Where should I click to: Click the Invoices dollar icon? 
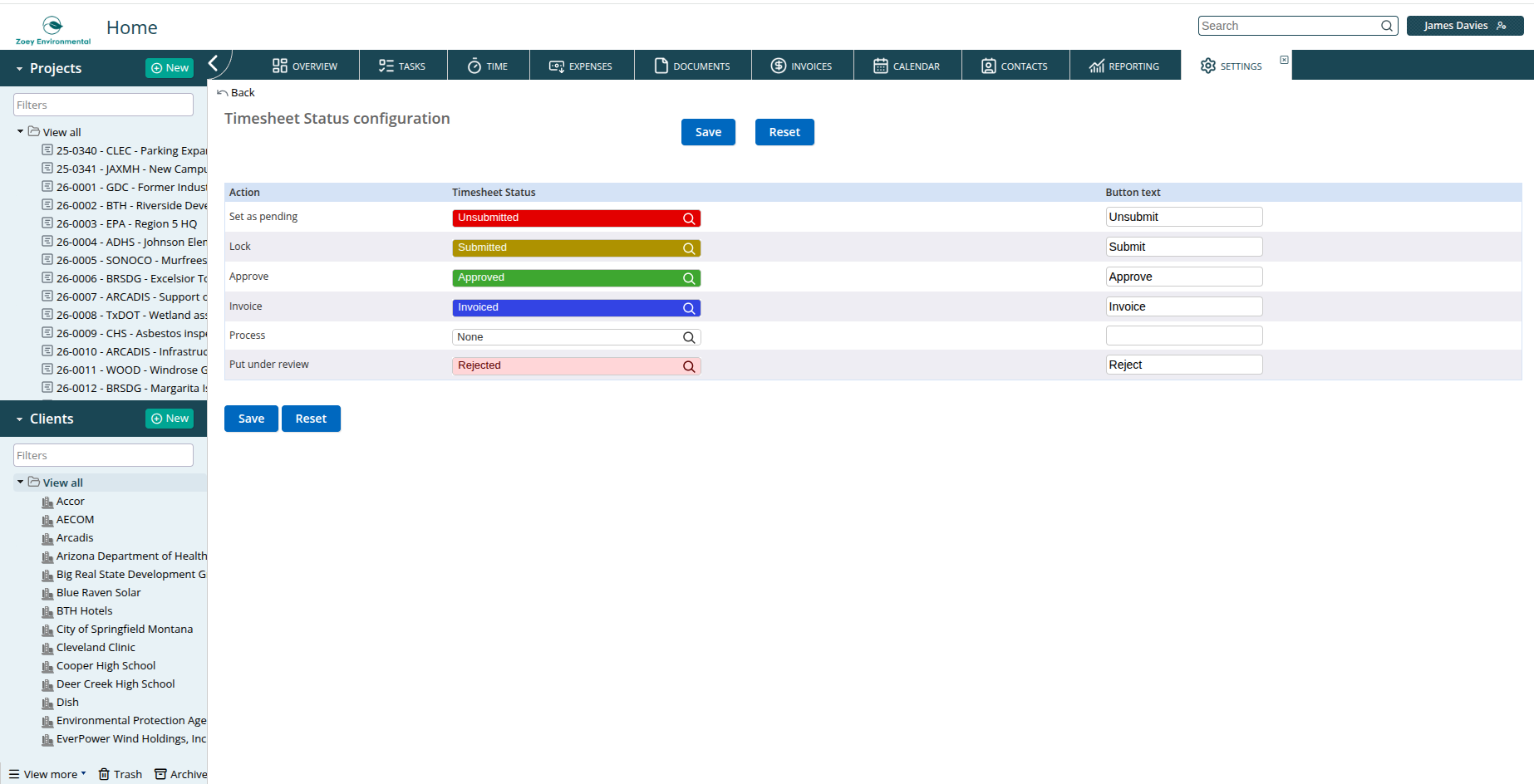(779, 66)
